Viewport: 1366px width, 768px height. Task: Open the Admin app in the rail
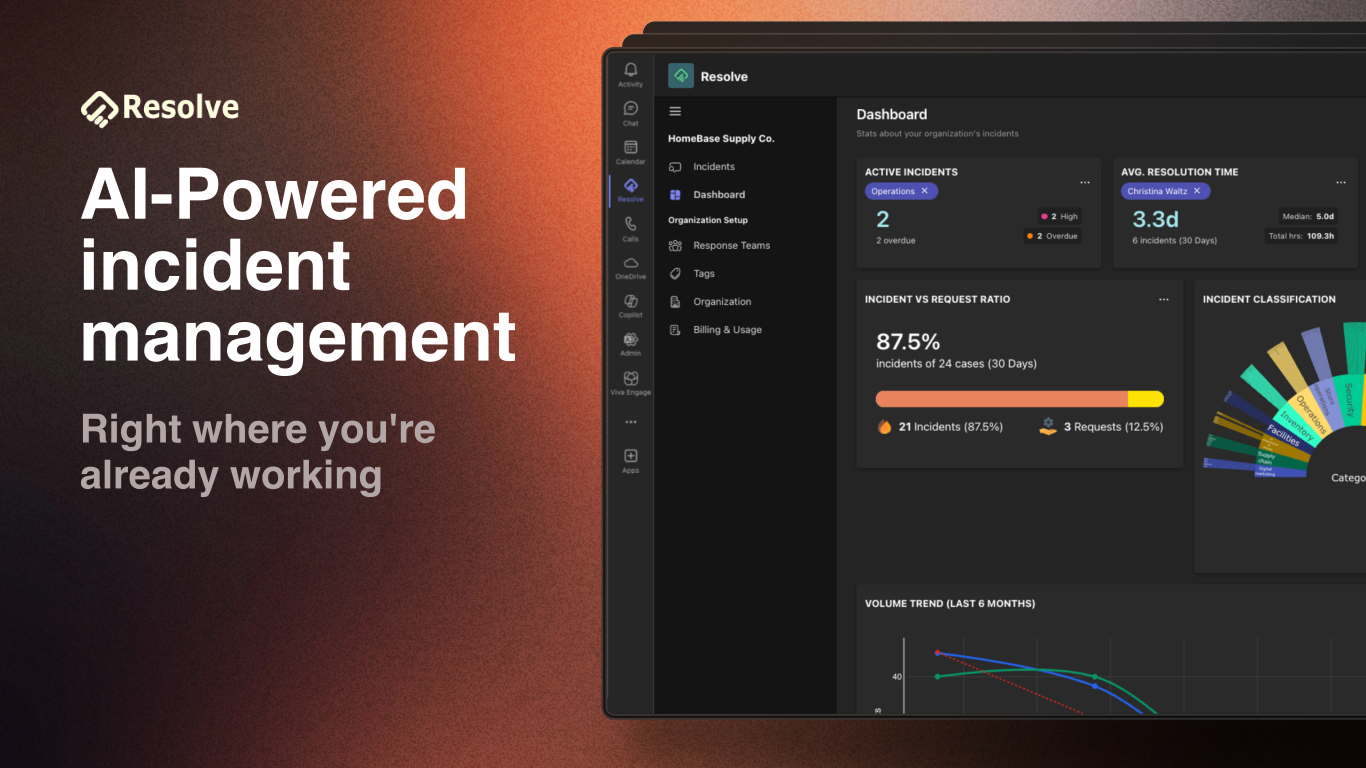(x=630, y=344)
